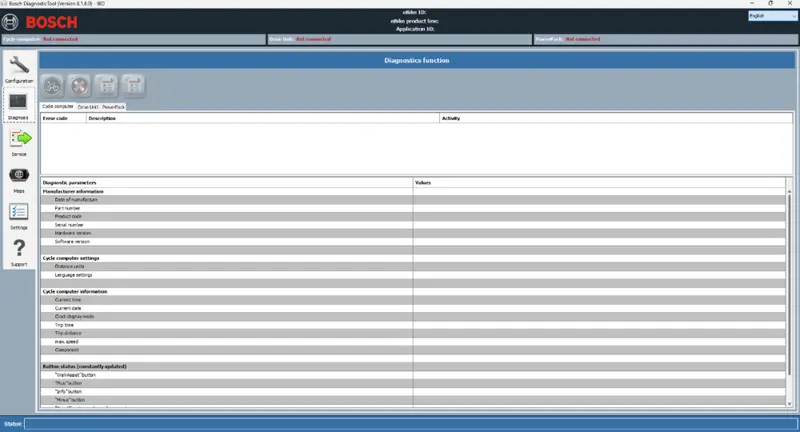The image size is (800, 432).
Task: Select the Language settings row
Action: [413, 275]
